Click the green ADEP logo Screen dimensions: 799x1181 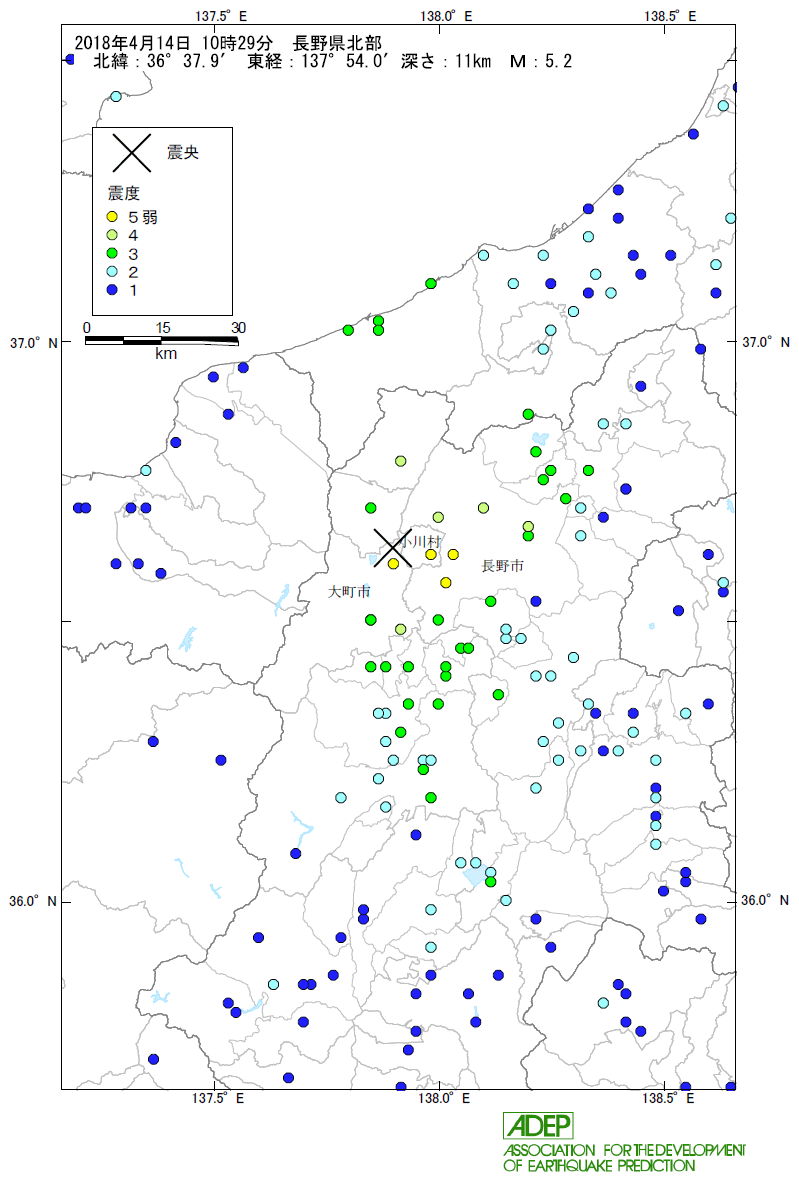(537, 1125)
